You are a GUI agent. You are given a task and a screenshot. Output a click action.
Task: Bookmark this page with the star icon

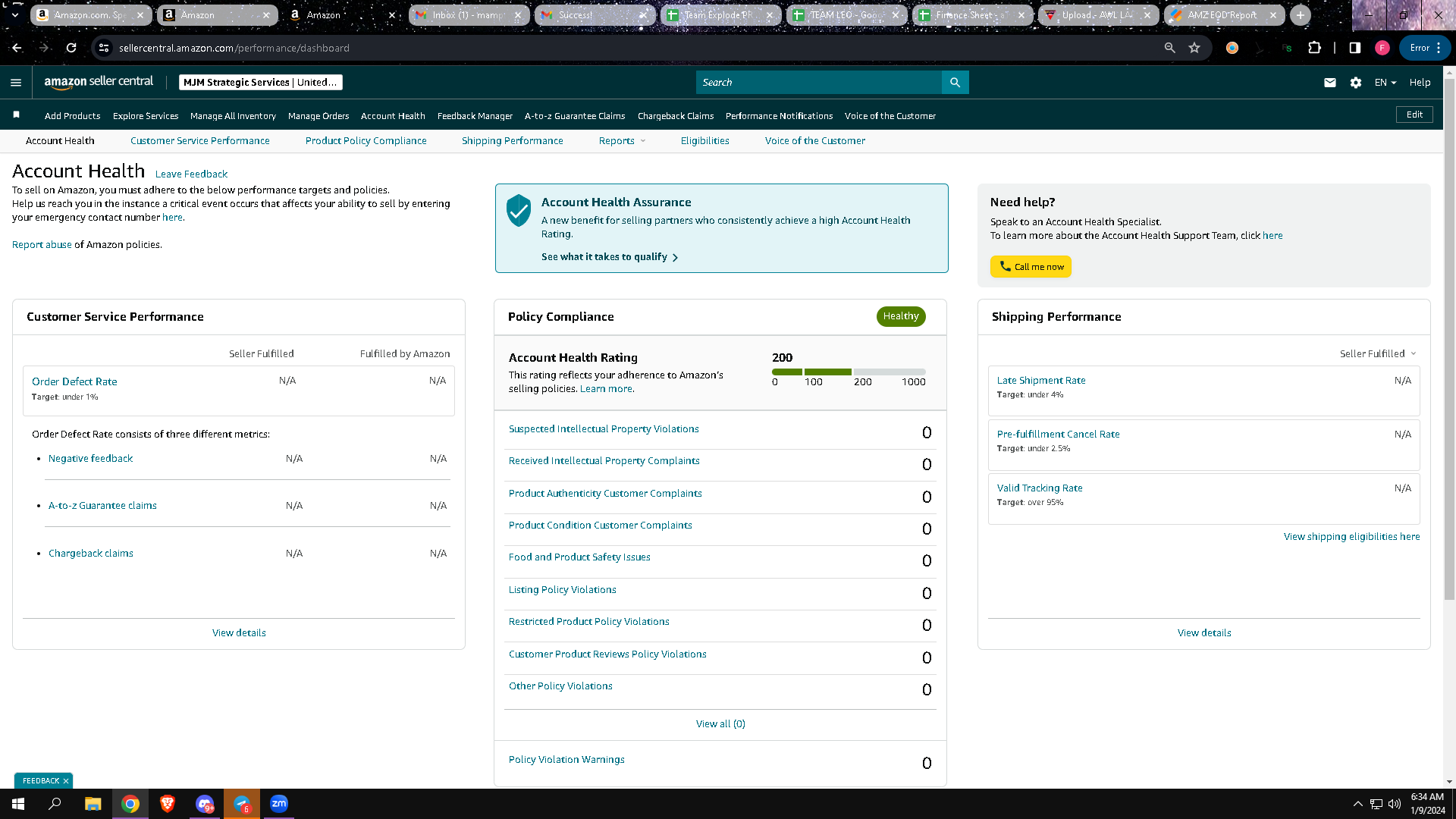point(1194,48)
